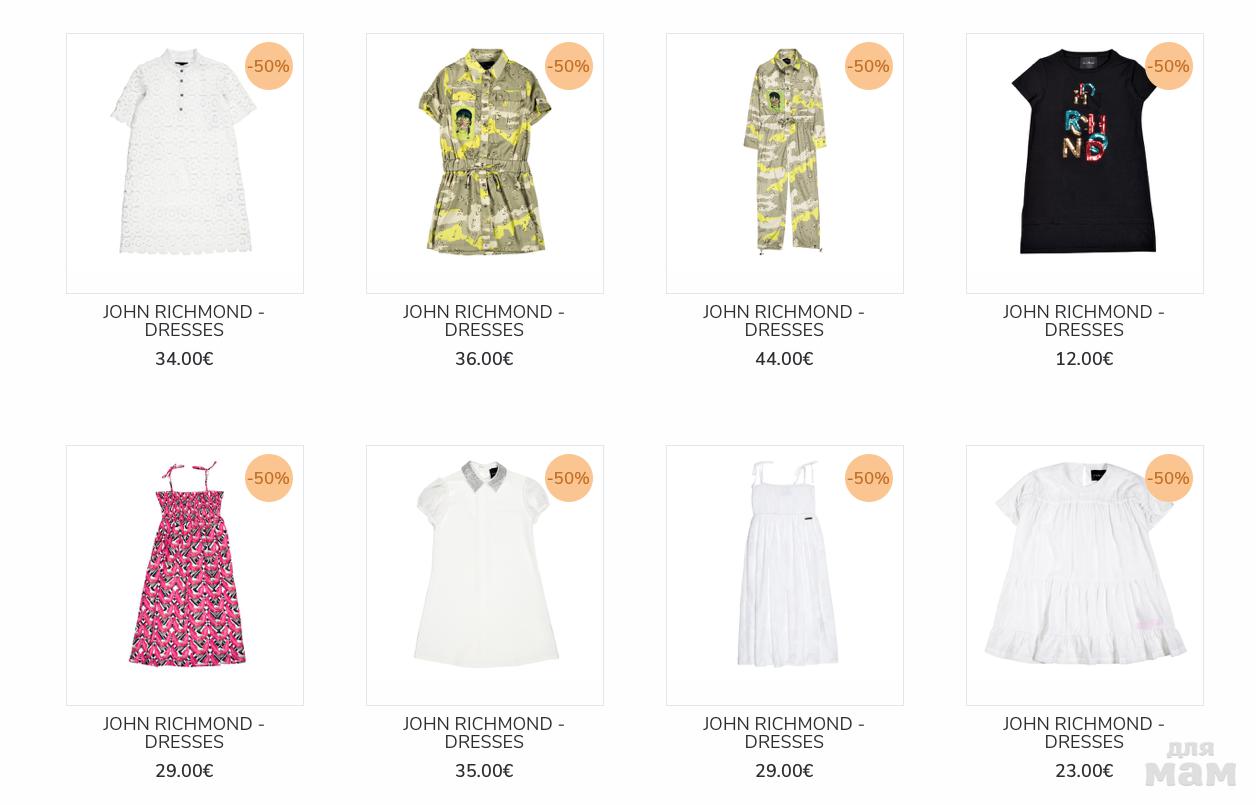Viewport: 1256px width, 805px height.
Task: Click the -50% badge on camouflage jumpsuit
Action: tap(869, 66)
